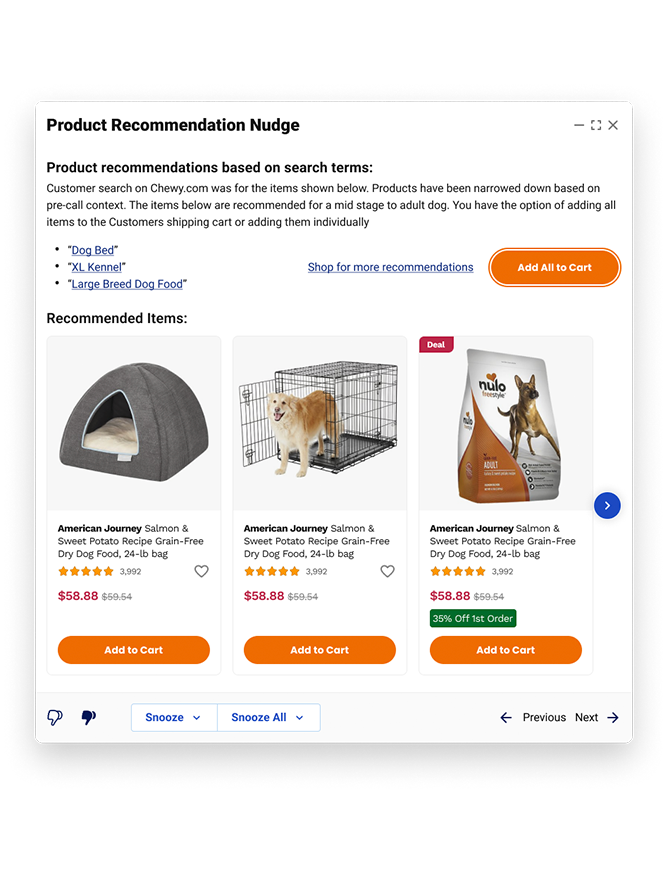This screenshot has width=668, height=873.
Task: Favorite the kennel item heart icon
Action: pyautogui.click(x=387, y=571)
